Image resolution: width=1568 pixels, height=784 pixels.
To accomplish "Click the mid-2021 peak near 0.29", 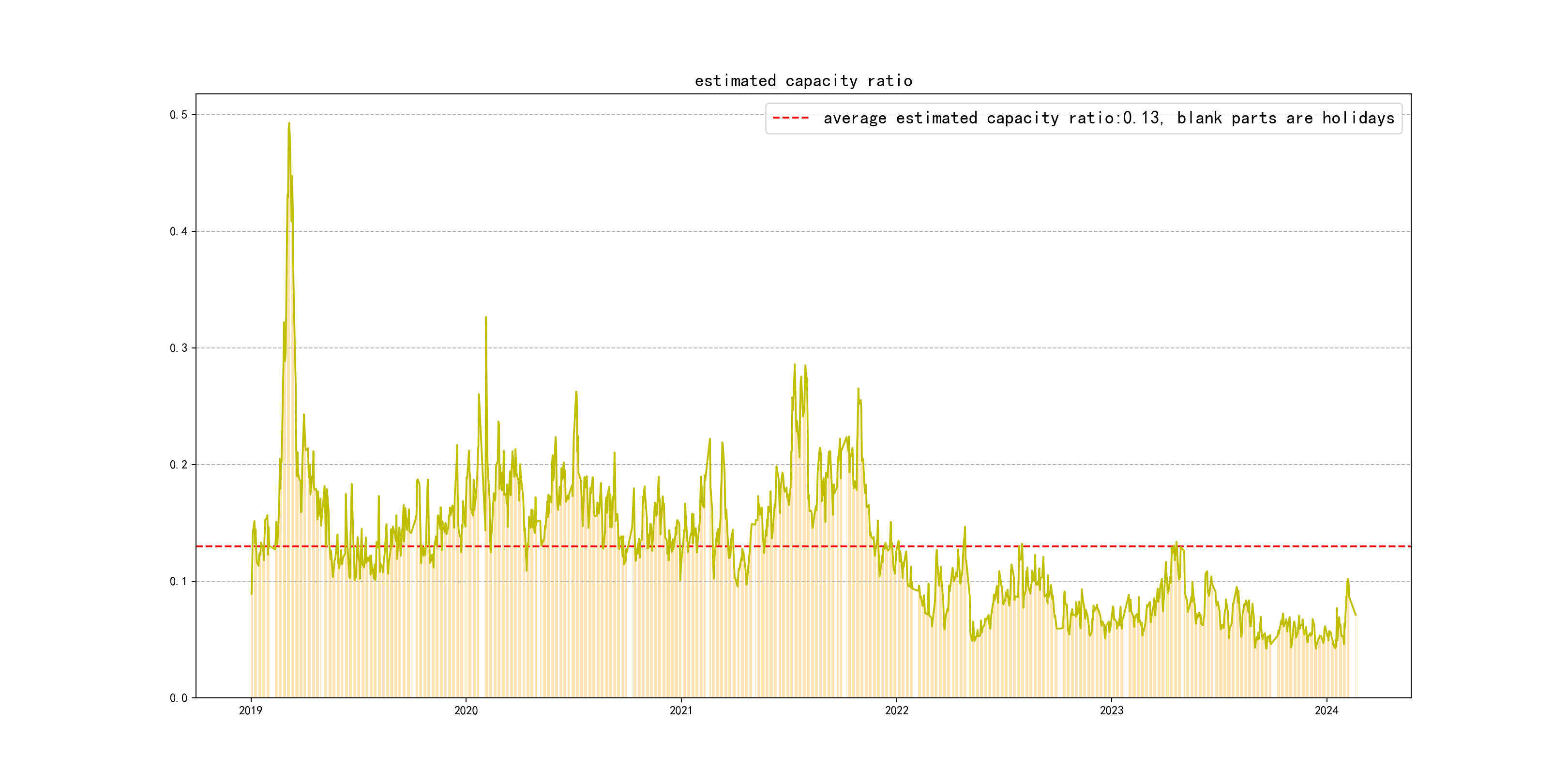I will pyautogui.click(x=794, y=365).
